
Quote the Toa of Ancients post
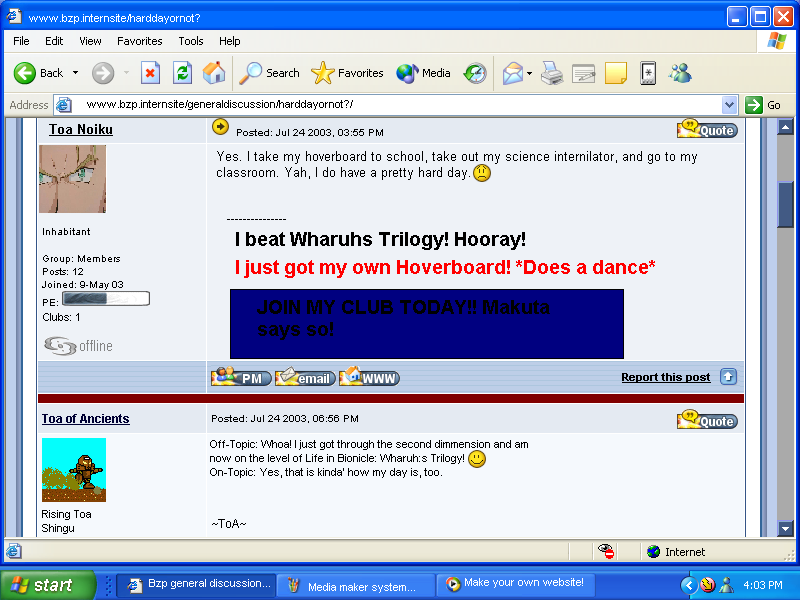707,420
